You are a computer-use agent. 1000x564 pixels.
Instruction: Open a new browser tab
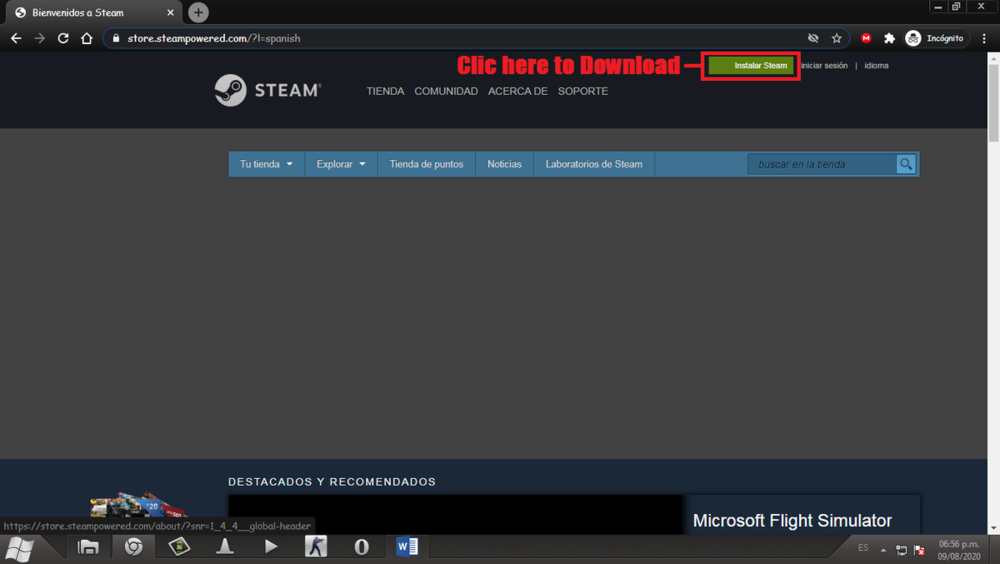[198, 12]
